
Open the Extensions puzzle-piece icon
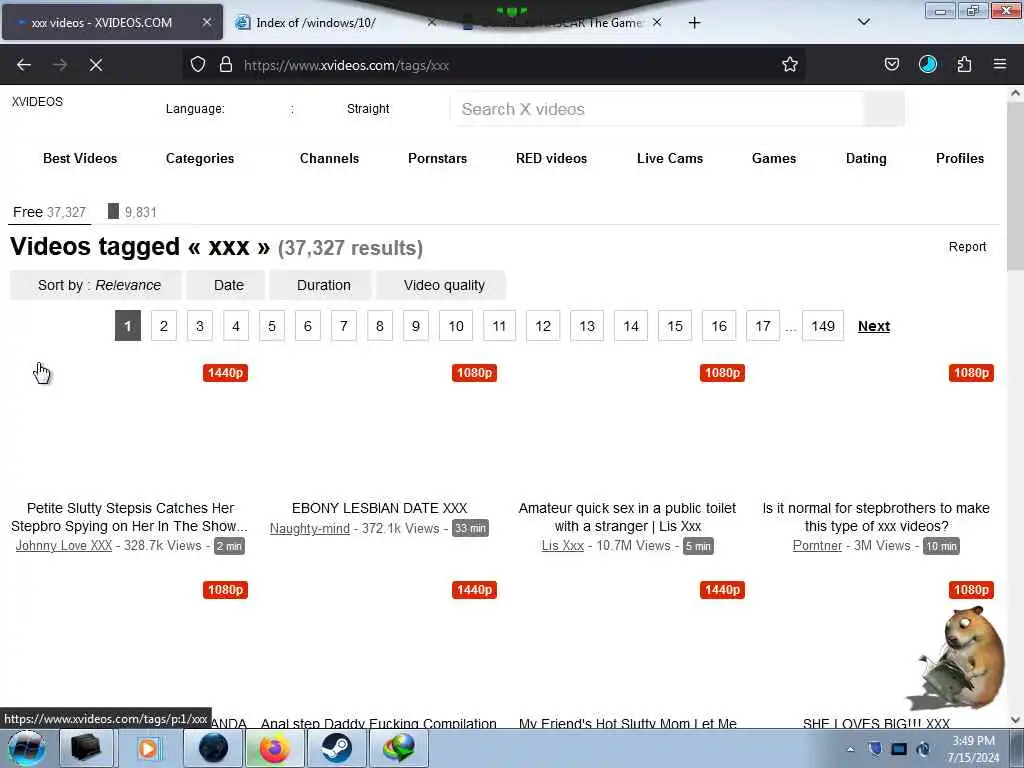(x=964, y=65)
